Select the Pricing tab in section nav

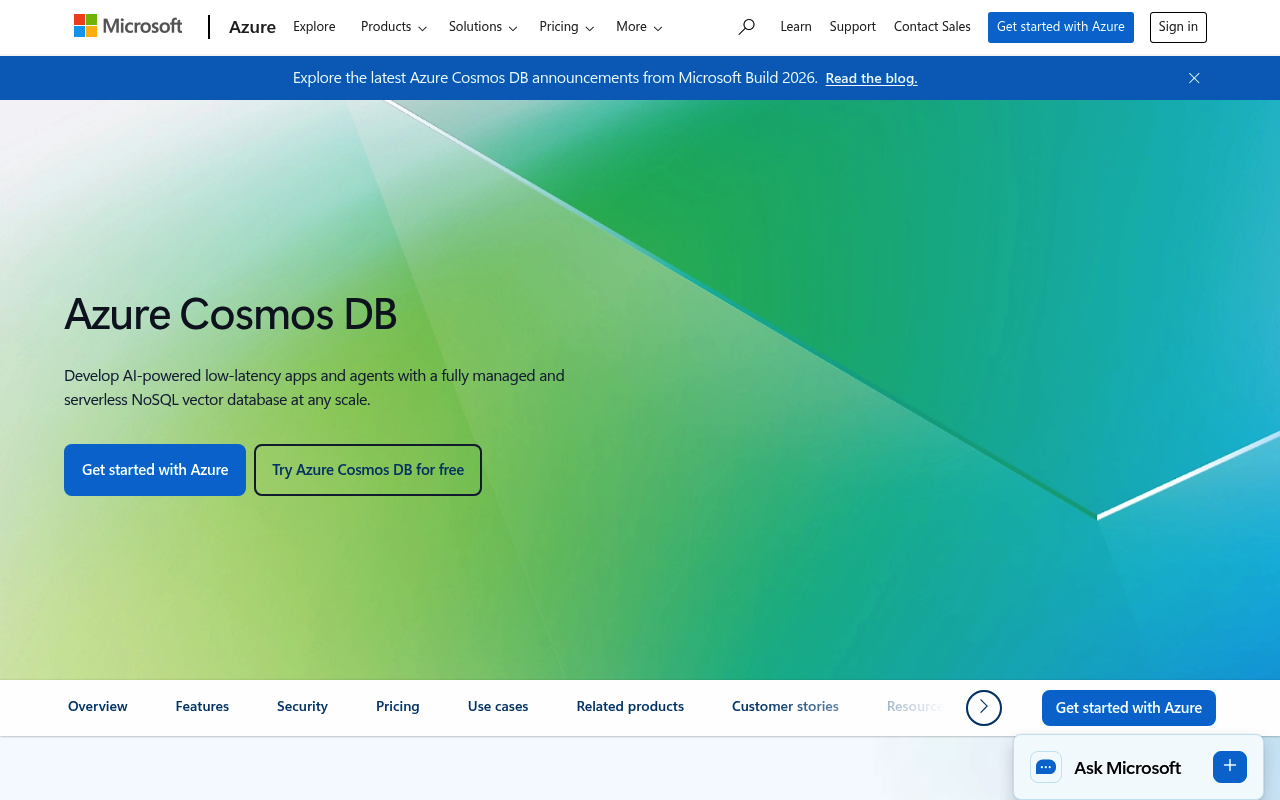tap(398, 706)
